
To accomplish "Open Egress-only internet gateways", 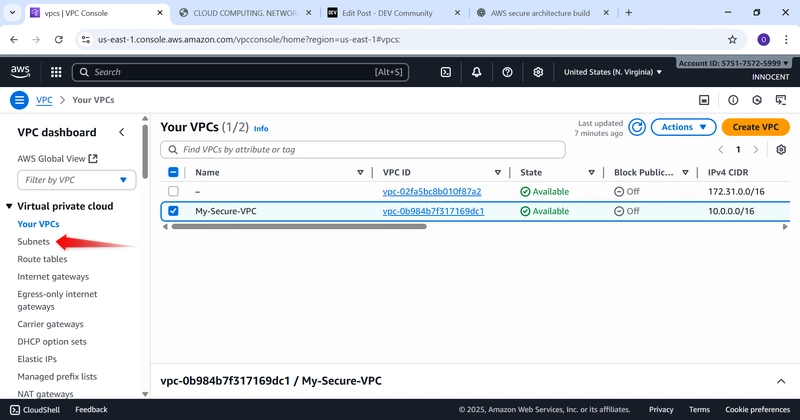I will pyautogui.click(x=57, y=300).
